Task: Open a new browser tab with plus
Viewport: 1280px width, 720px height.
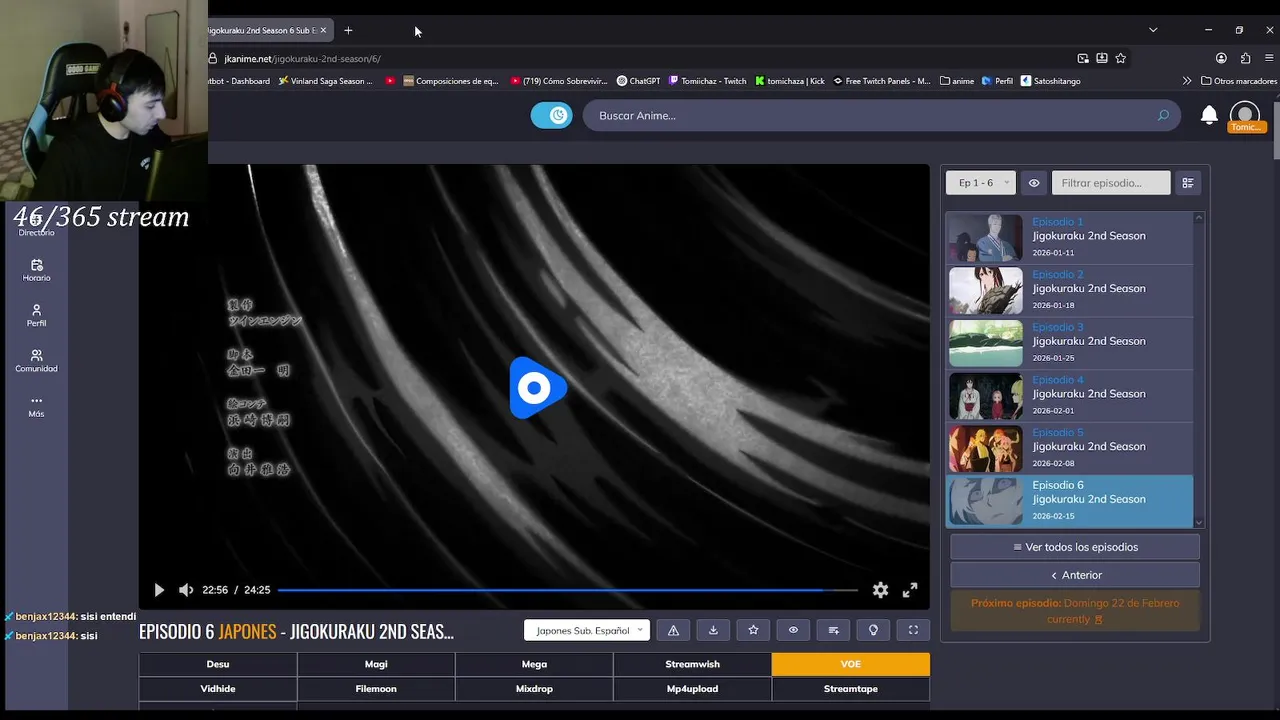Action: (x=348, y=31)
